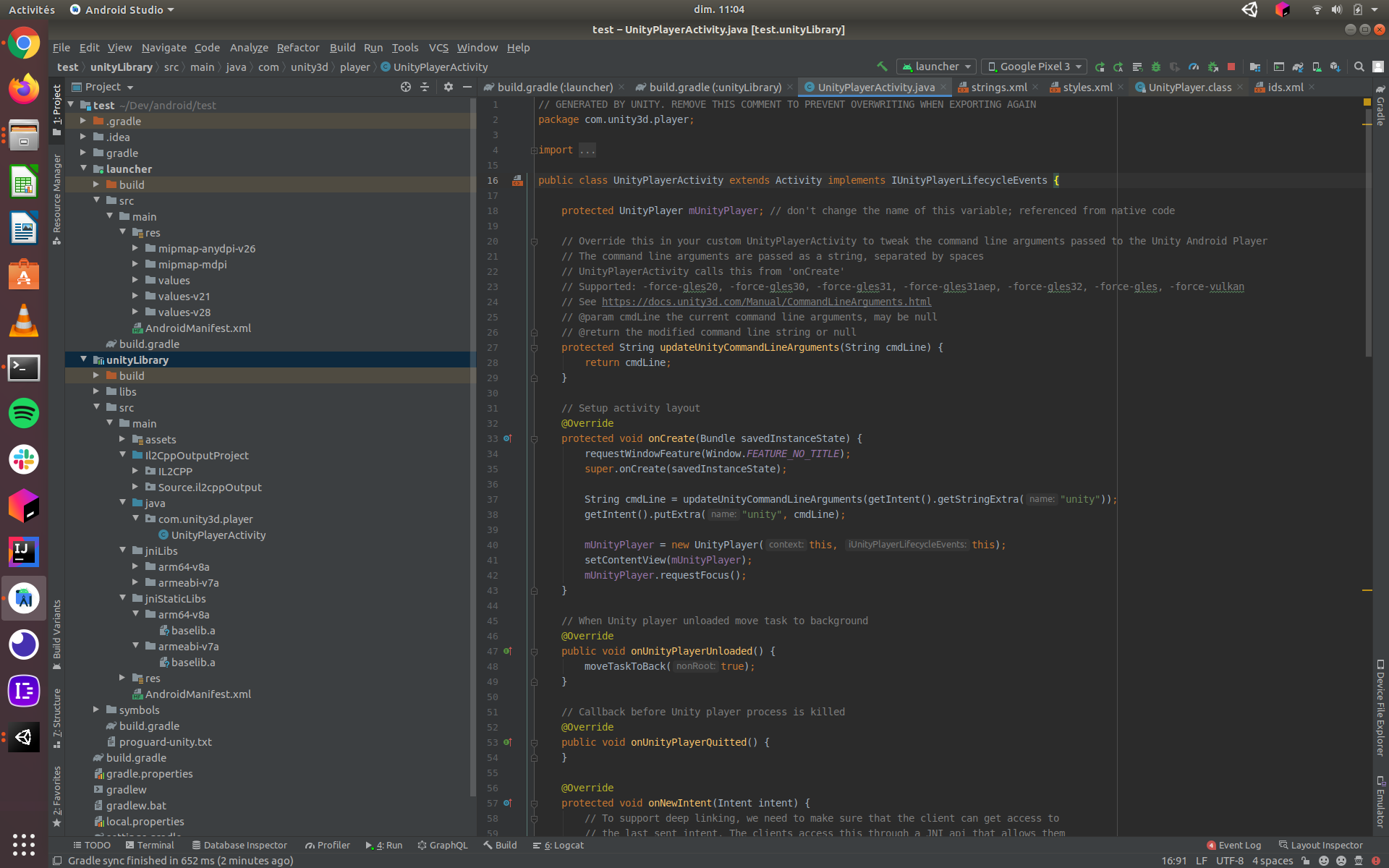This screenshot has width=1389, height=868.
Task: Click the related file gutter icon line 16
Action: 517,181
